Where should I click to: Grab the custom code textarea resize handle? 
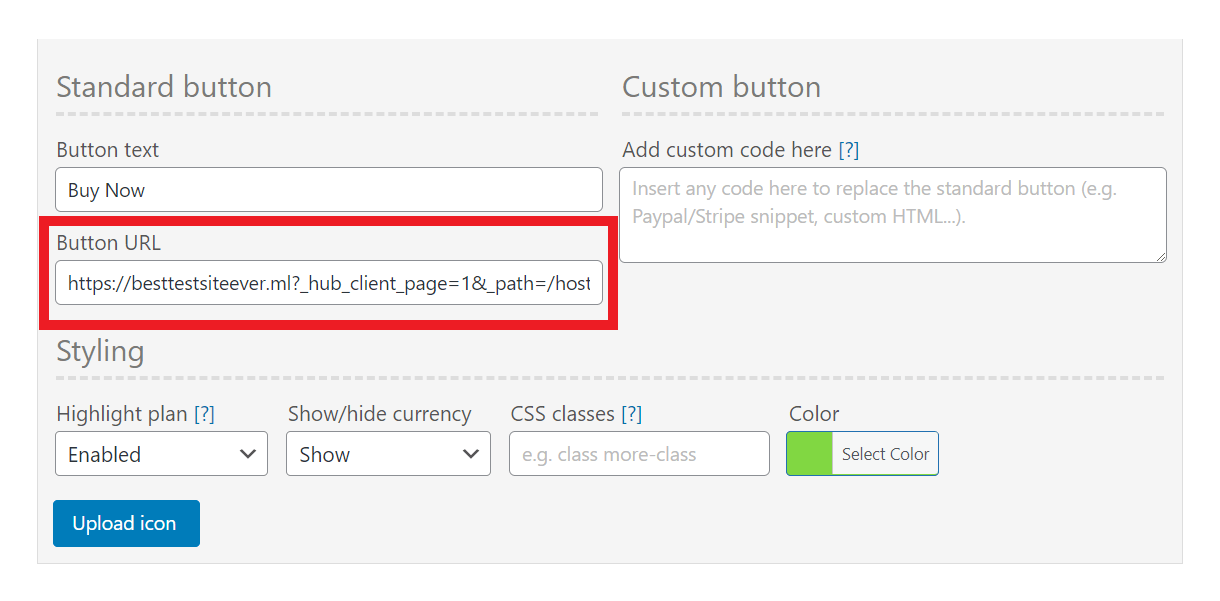point(1160,256)
